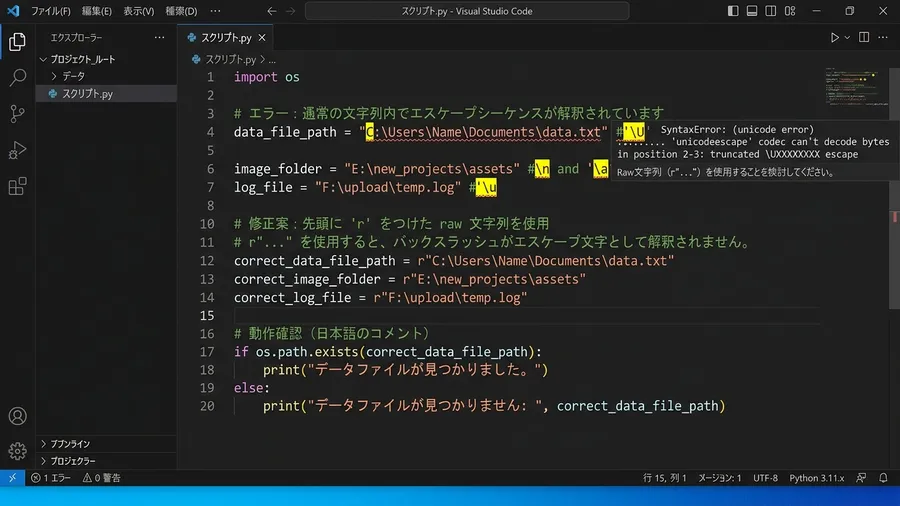Click the breadcrumb ellipsis symbol item

[x=272, y=59]
